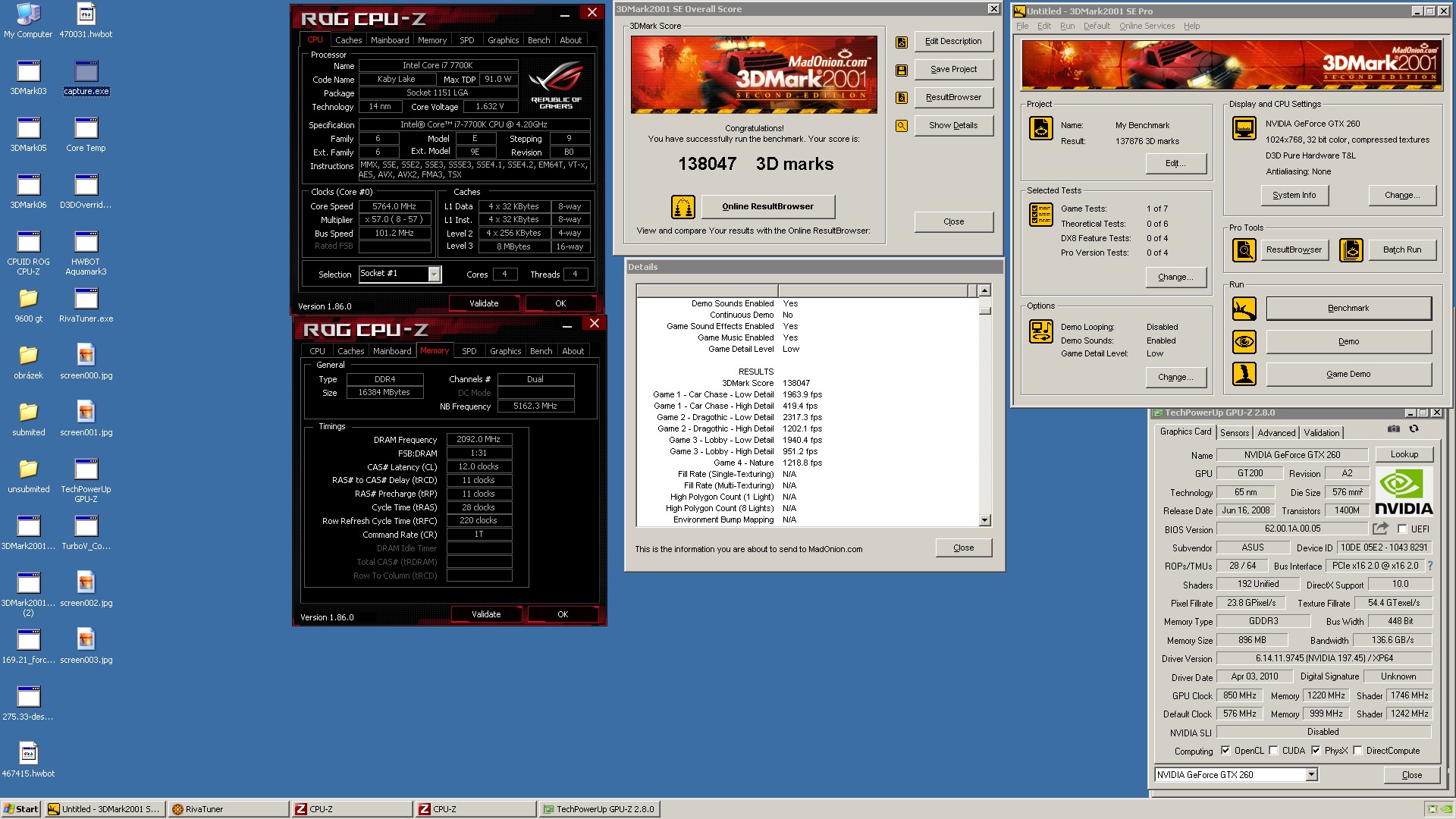Open the Mainboard tab in the top CPU-Z window
This screenshot has height=819, width=1456.
(x=390, y=40)
